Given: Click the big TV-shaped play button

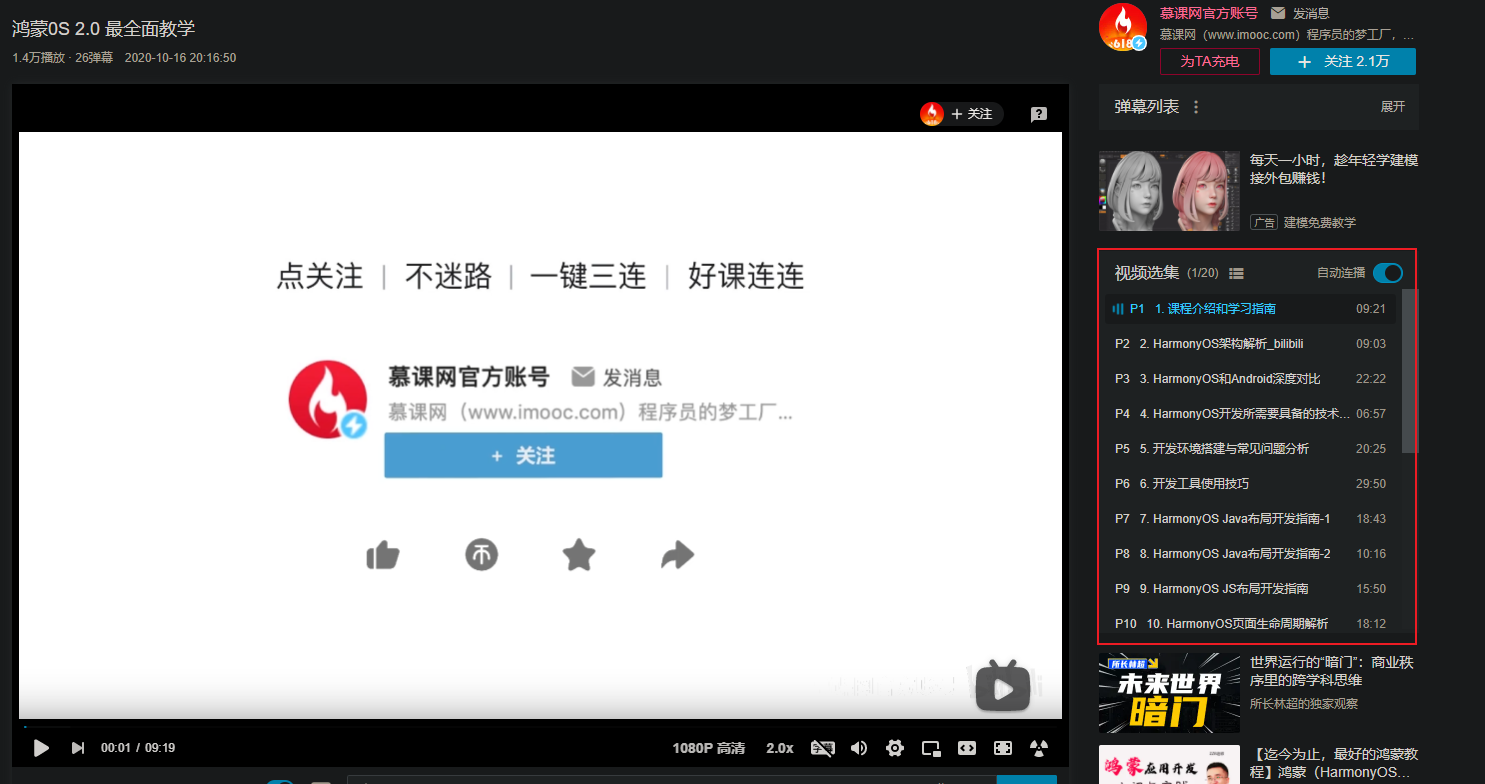Looking at the screenshot, I should pyautogui.click(x=1003, y=686).
